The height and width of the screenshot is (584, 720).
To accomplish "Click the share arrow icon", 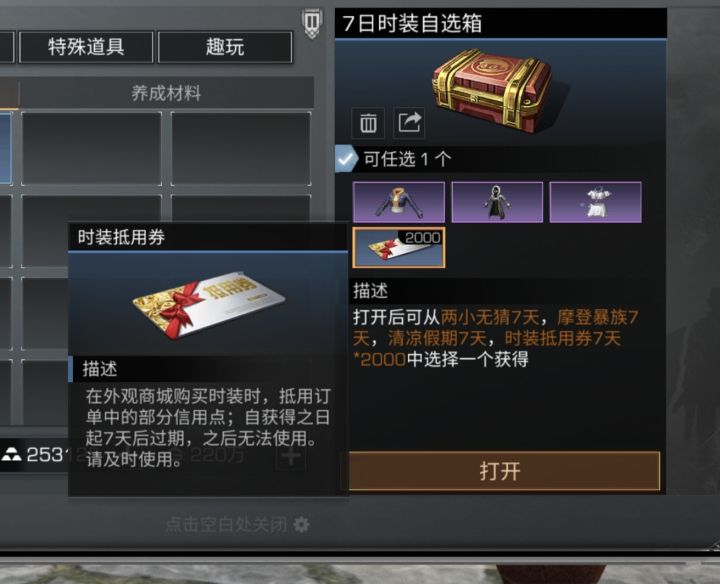I will 409,123.
